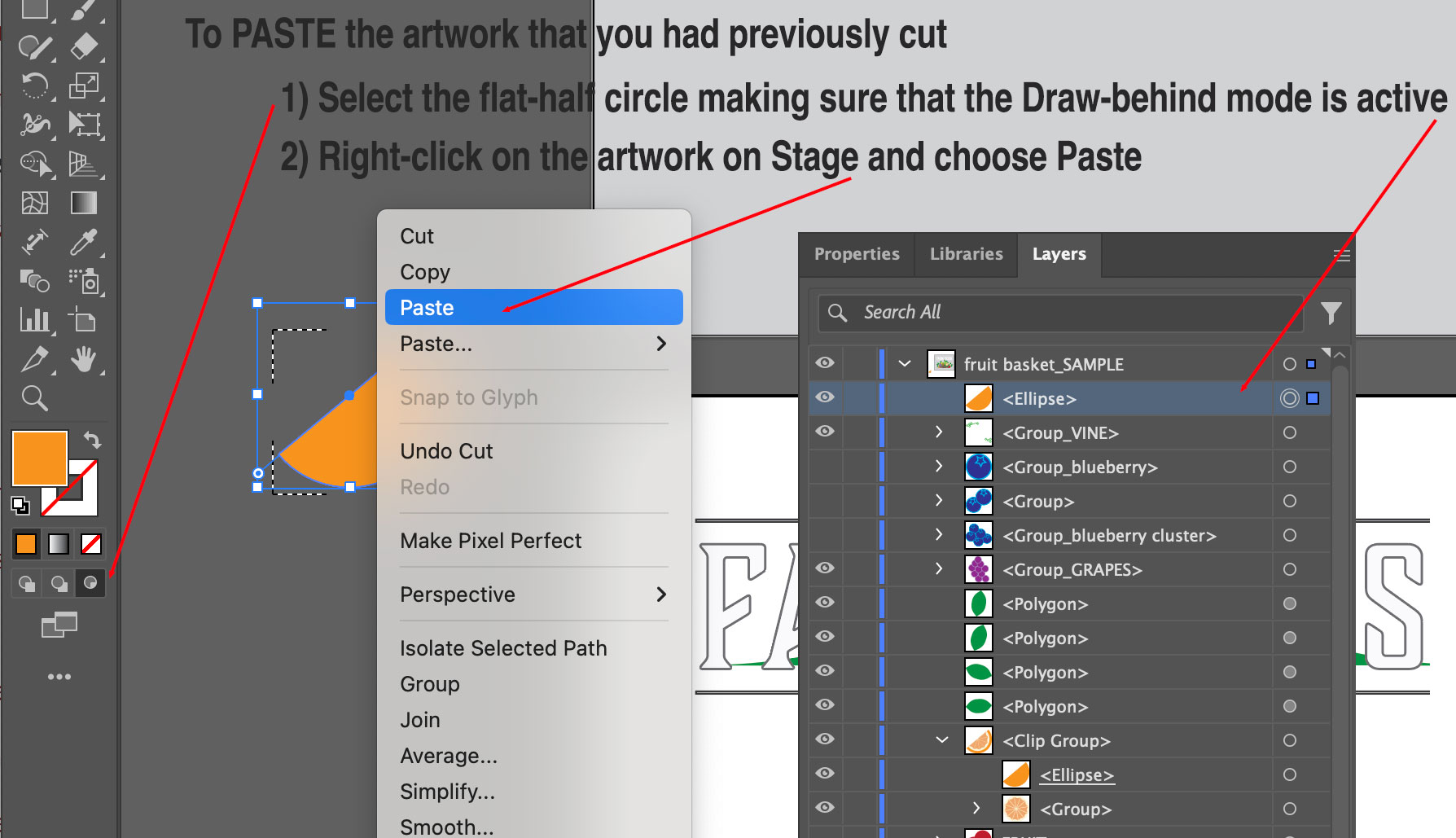Select the Hand tool

(84, 359)
